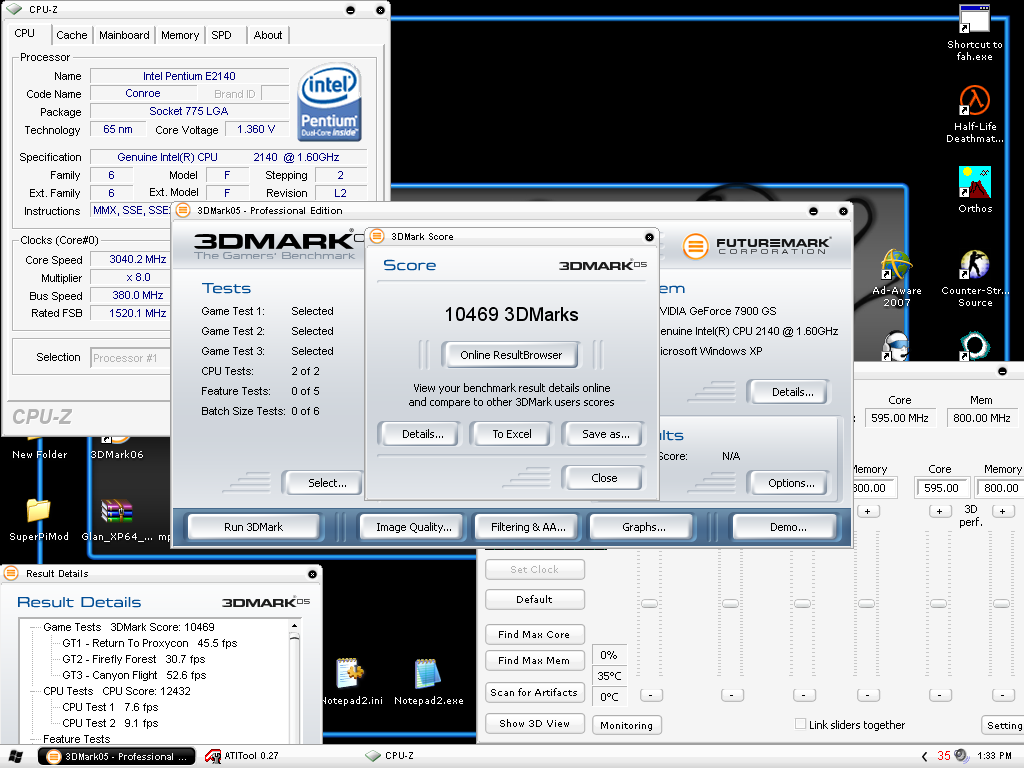This screenshot has height=768, width=1024.
Task: Open the Cache tab in CPU-Z
Action: point(71,35)
